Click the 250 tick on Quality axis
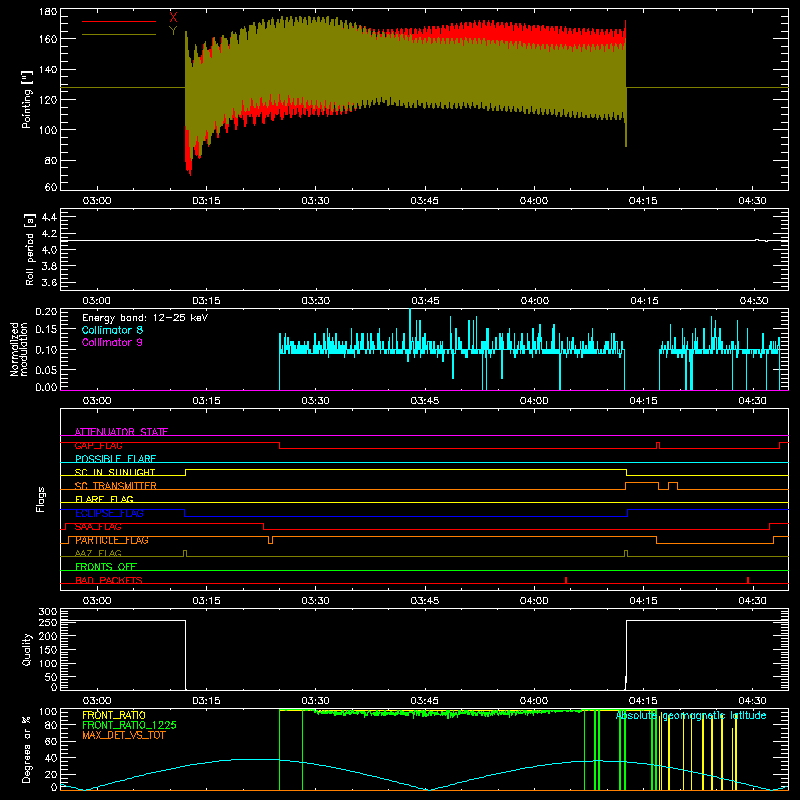The image size is (800, 800). click(x=48, y=623)
